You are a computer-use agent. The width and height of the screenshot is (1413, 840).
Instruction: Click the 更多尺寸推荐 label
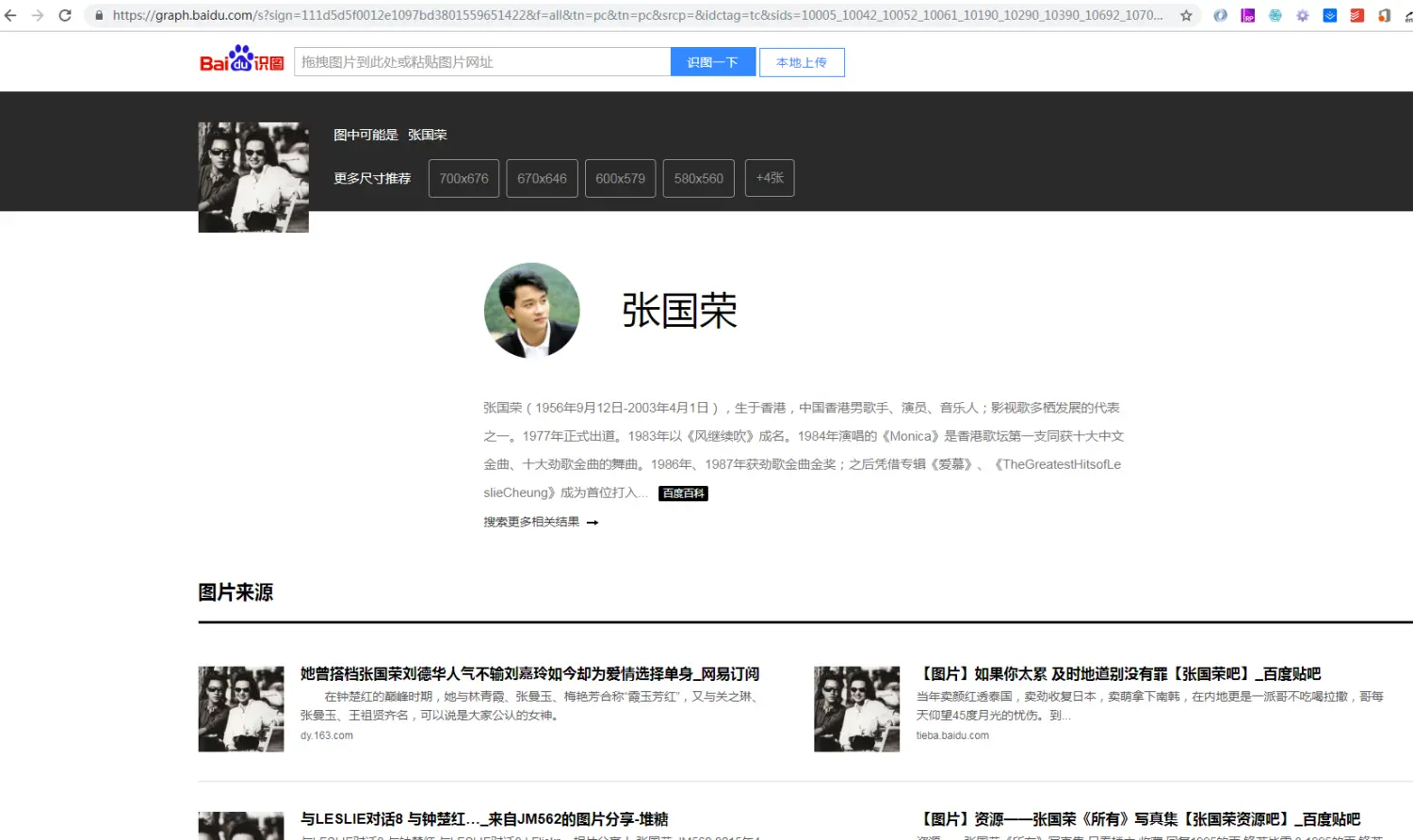[x=372, y=178]
